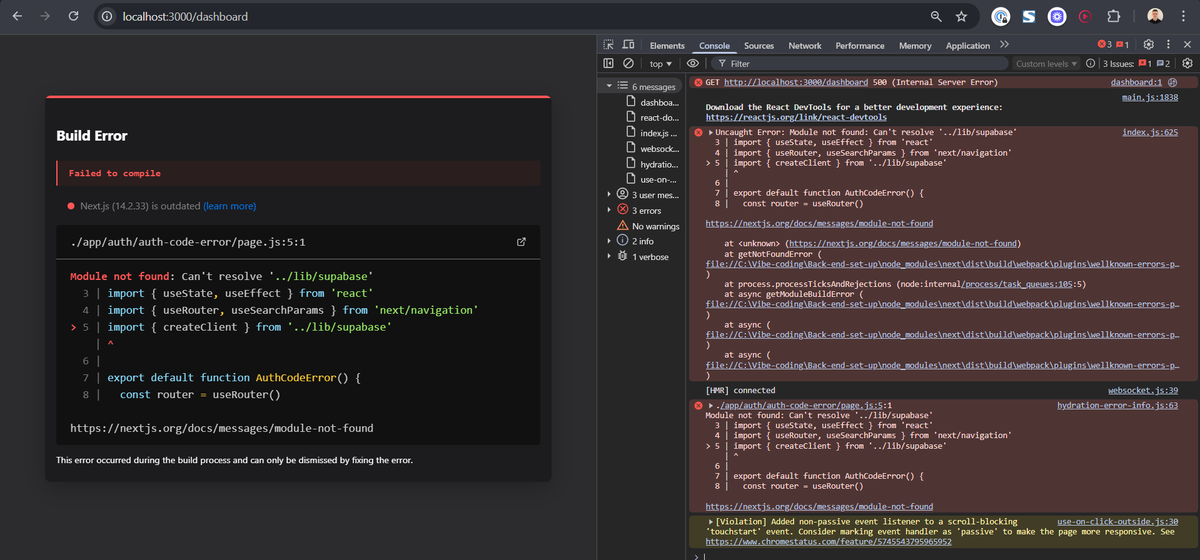Select the No warnings sidebar entry
This screenshot has height=560, width=1200.
pyautogui.click(x=647, y=226)
